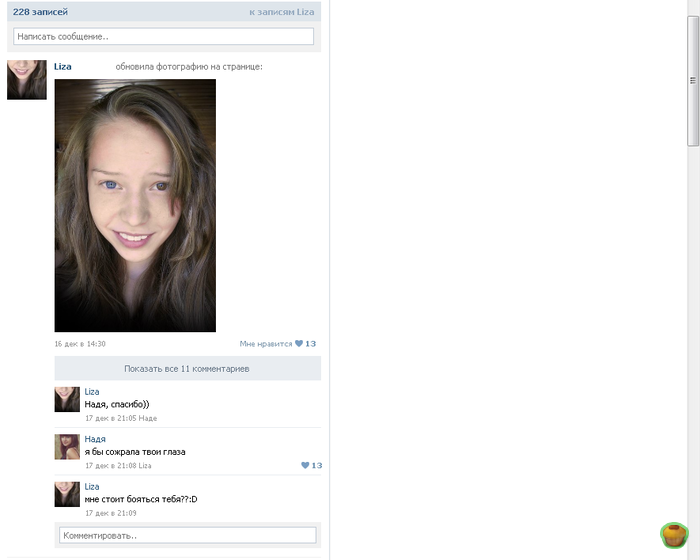Open the link "к записям Liza"
Image resolution: width=700 pixels, height=560 pixels.
pyautogui.click(x=282, y=12)
